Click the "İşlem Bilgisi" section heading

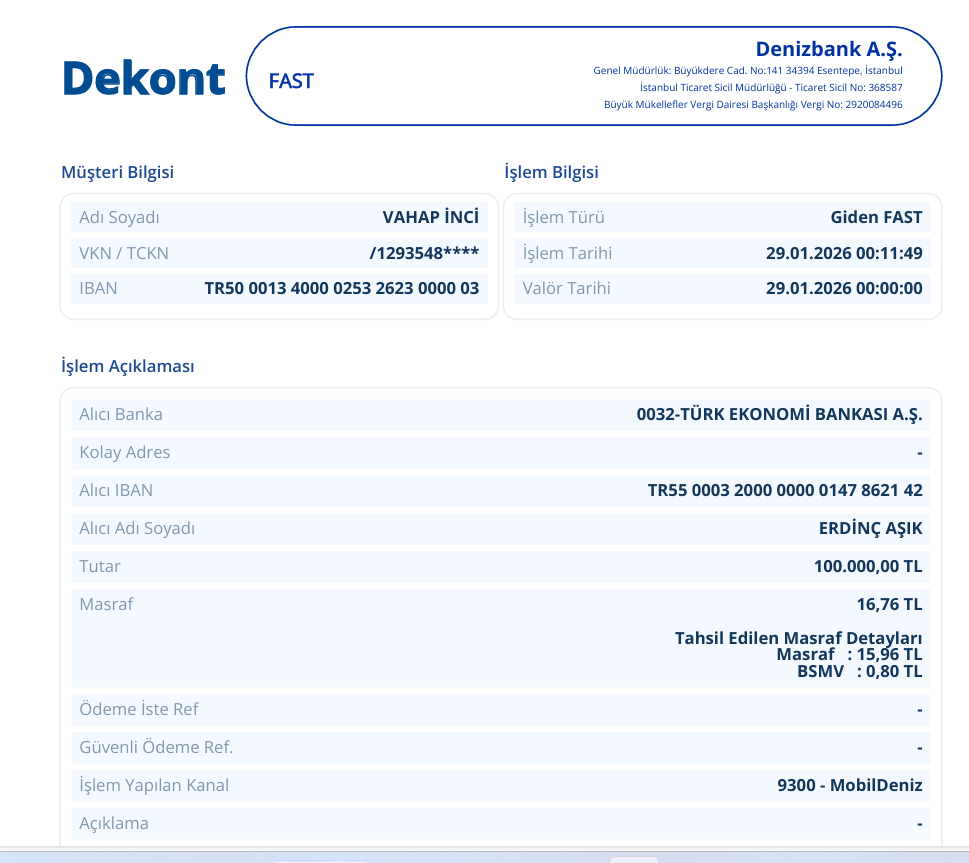(x=551, y=172)
